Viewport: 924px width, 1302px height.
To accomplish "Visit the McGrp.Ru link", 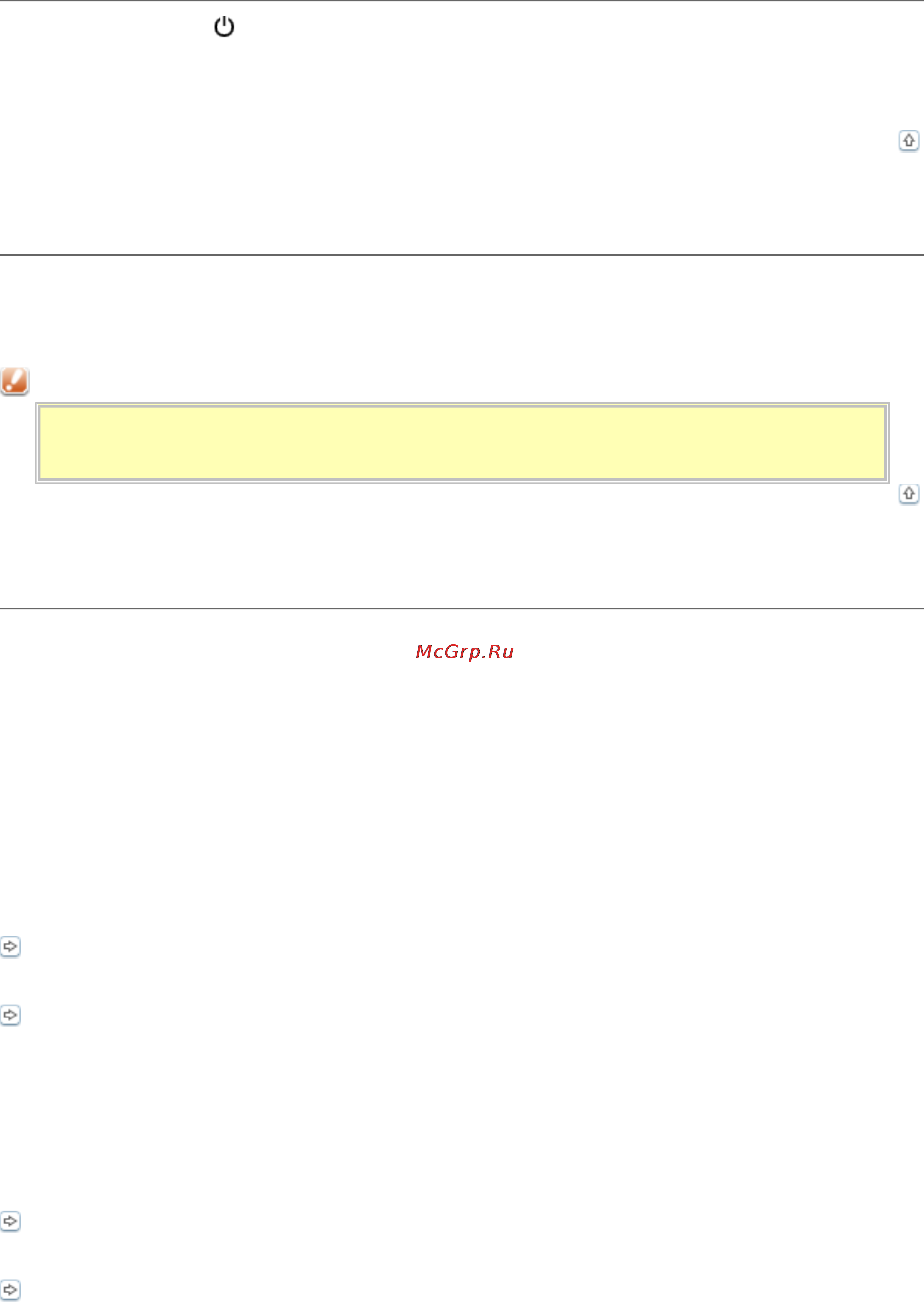I will (464, 651).
